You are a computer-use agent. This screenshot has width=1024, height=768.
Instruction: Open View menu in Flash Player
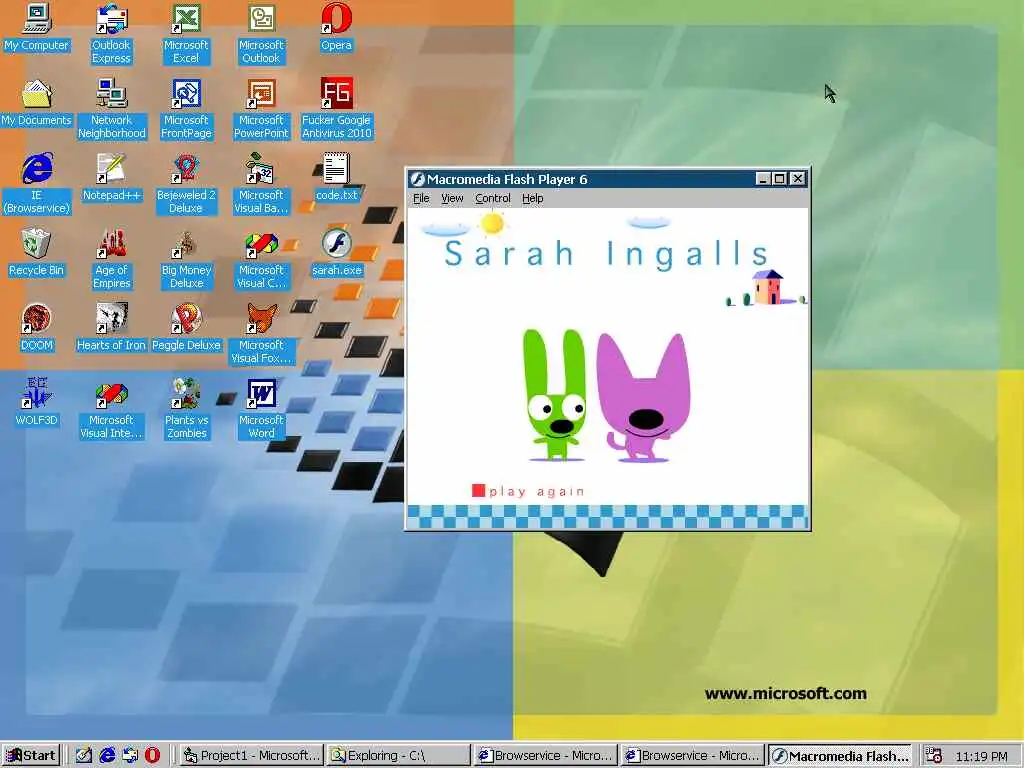[x=452, y=199]
